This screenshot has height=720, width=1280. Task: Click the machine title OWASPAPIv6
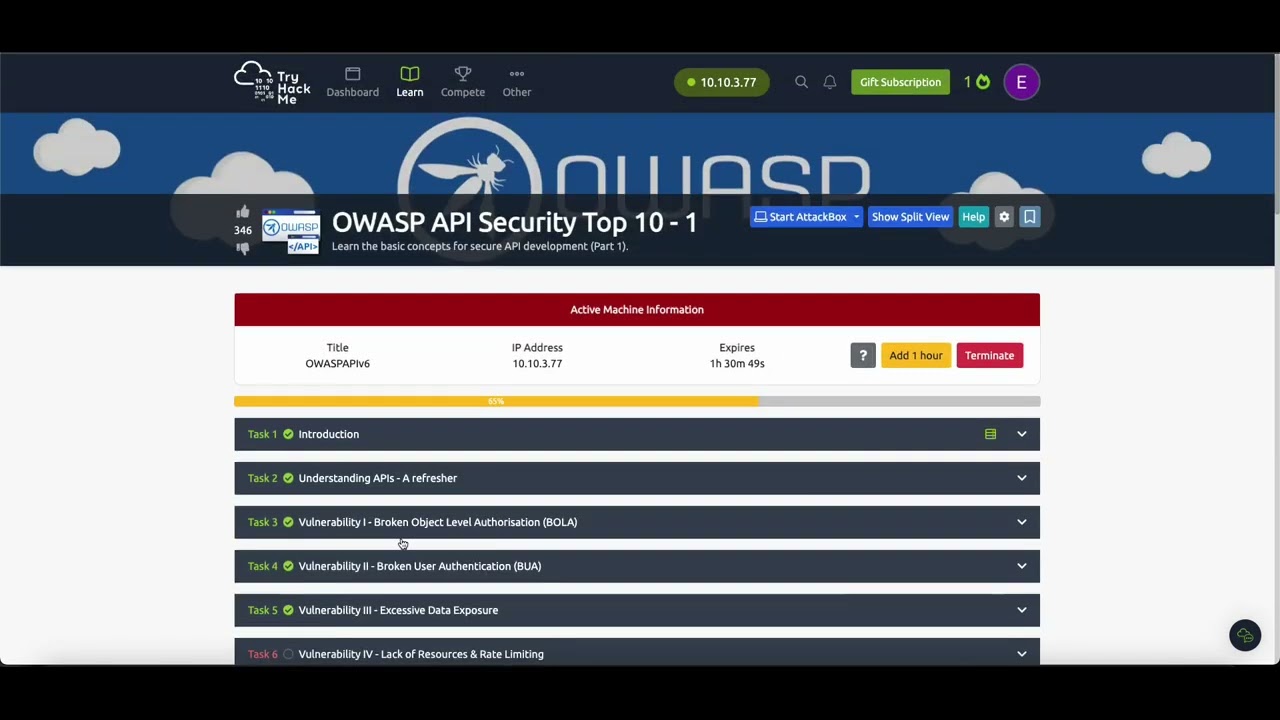337,364
